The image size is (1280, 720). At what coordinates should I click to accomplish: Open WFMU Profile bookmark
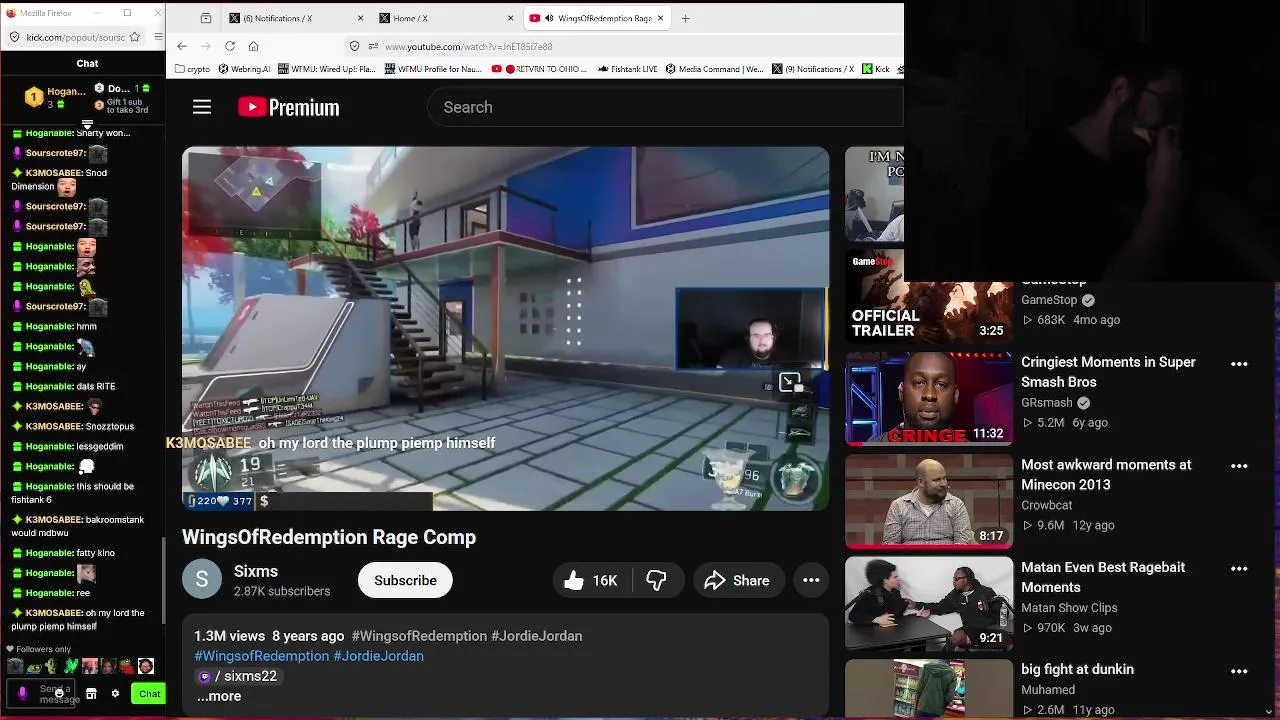tap(433, 69)
